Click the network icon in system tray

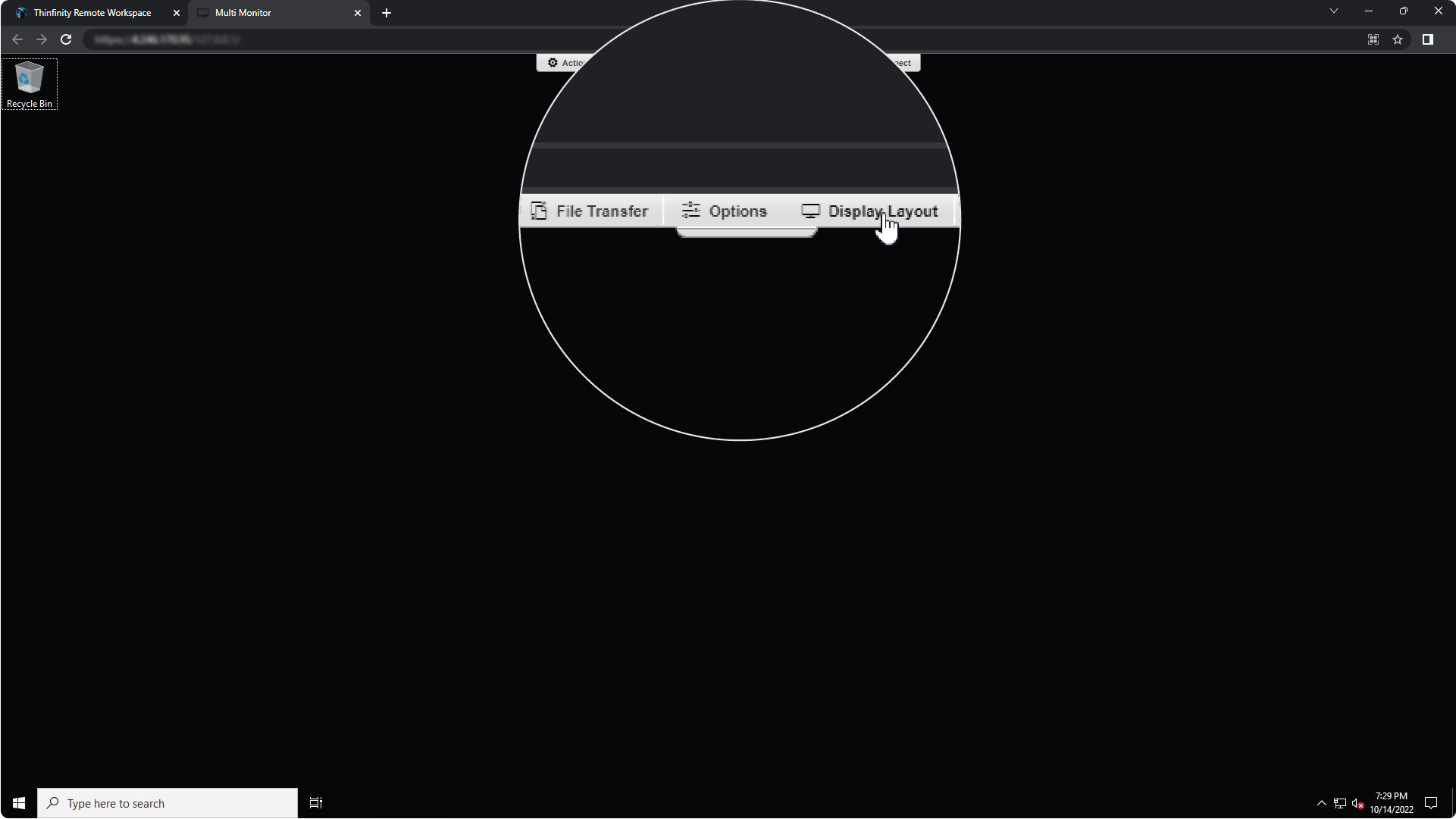pyautogui.click(x=1339, y=803)
